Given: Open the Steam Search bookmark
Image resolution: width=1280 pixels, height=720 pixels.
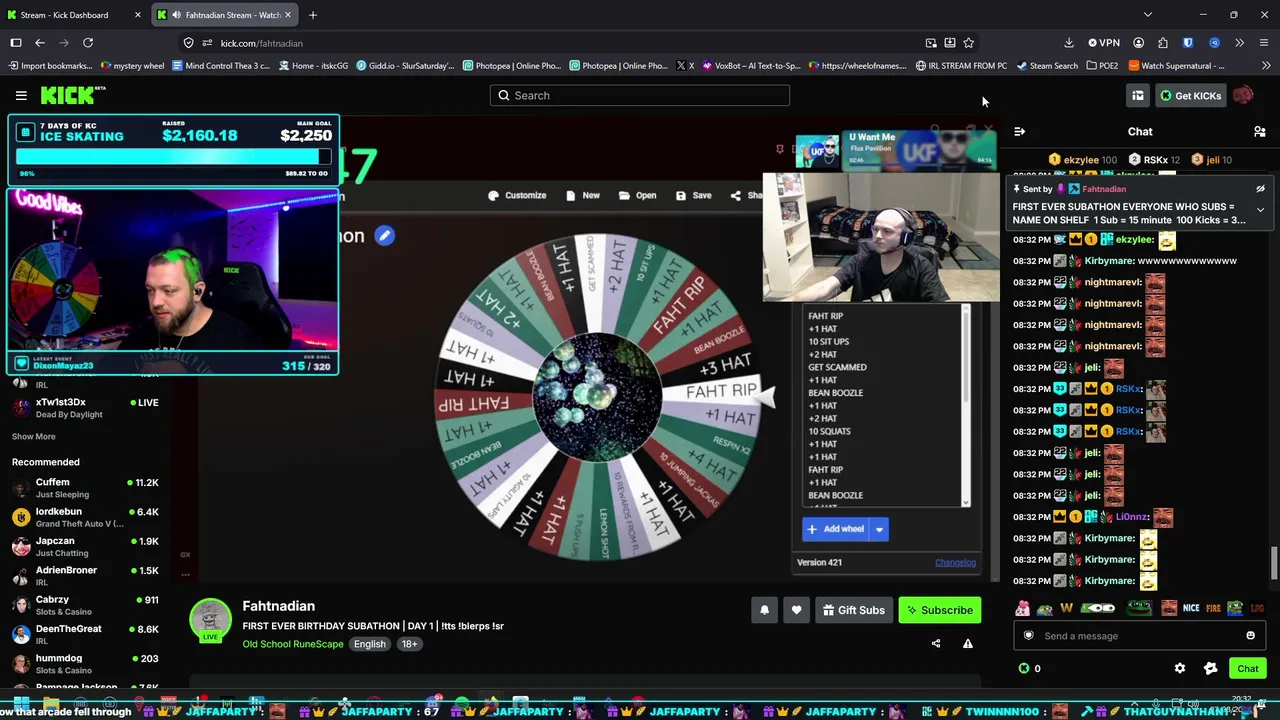Looking at the screenshot, I should click(x=1047, y=66).
